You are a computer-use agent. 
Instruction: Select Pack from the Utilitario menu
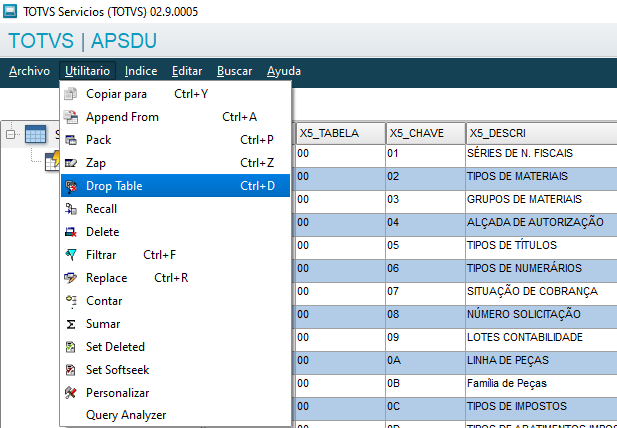coord(175,140)
